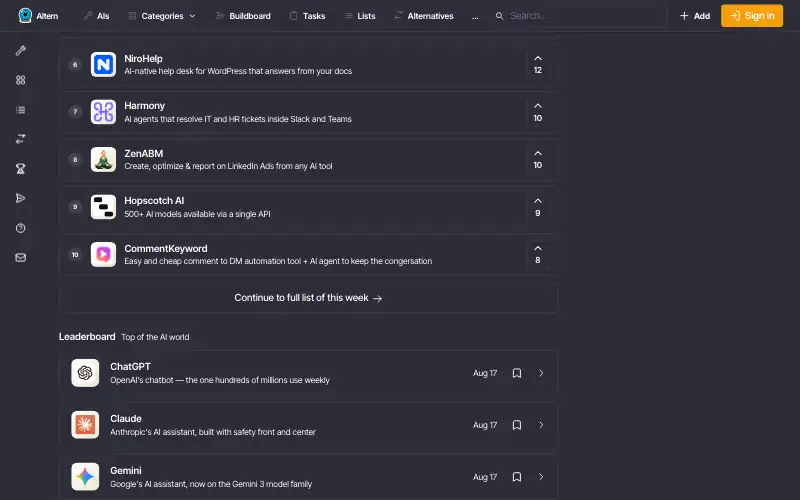Expand Gemini row chevron
The width and height of the screenshot is (800, 500).
[x=541, y=477]
